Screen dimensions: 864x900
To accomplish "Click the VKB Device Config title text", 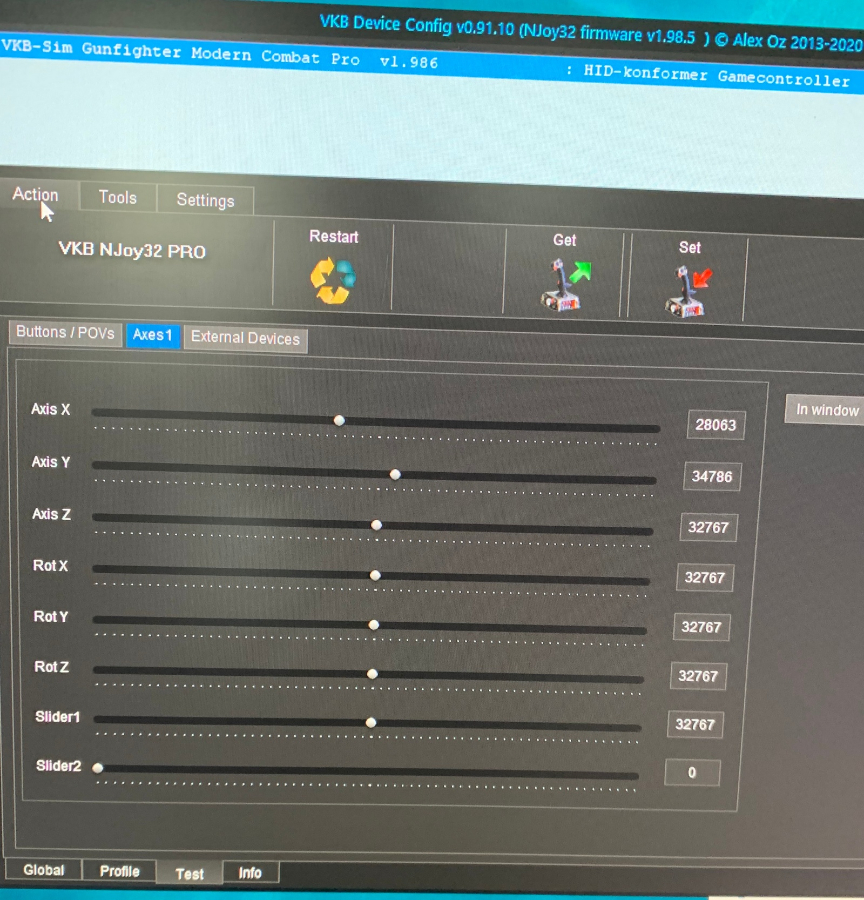I will pyautogui.click(x=591, y=33).
